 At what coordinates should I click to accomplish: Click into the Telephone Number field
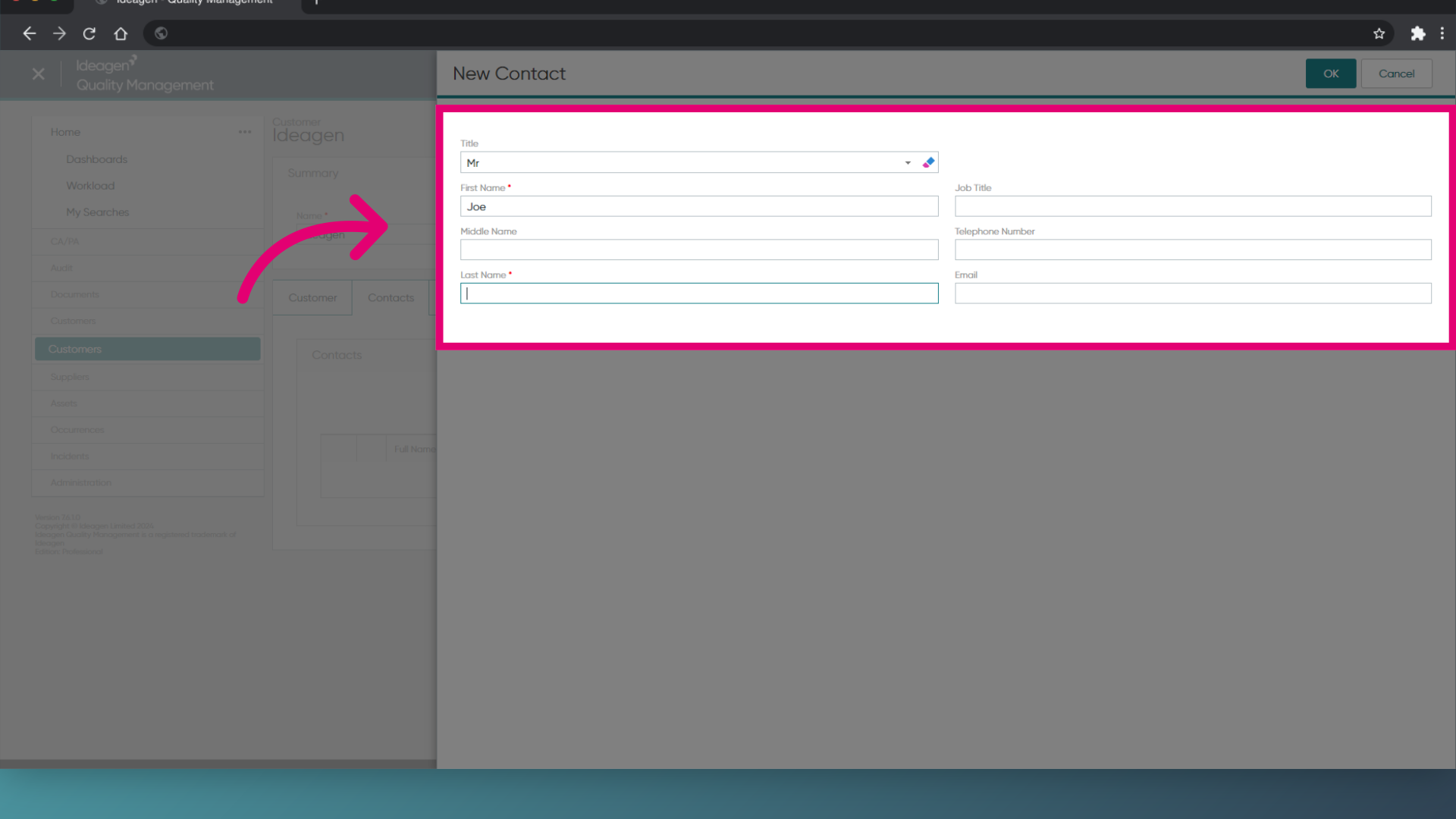[x=1193, y=250]
